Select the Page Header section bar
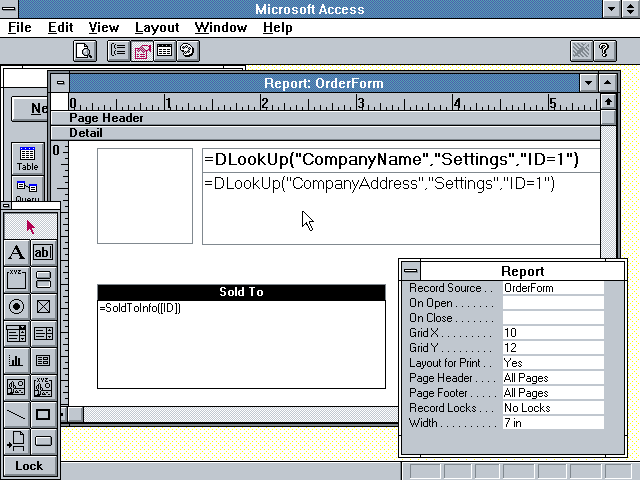Screen dimensions: 640x480 tap(326, 118)
